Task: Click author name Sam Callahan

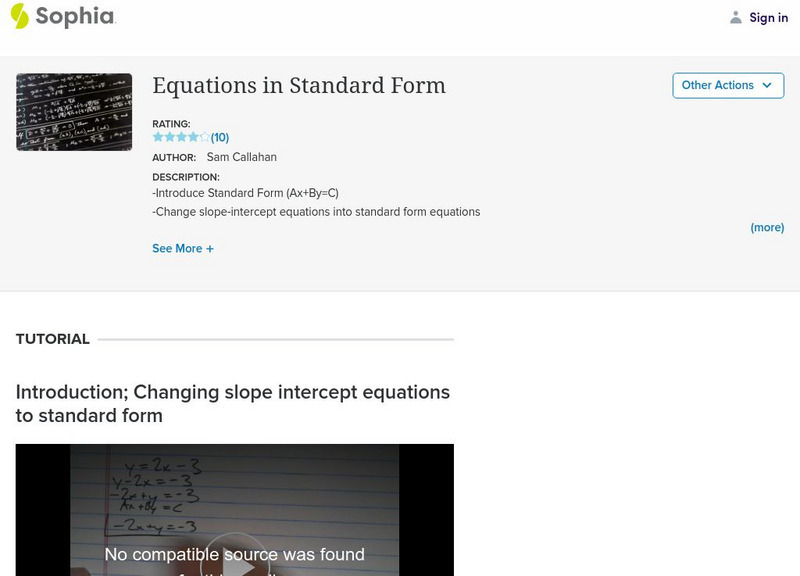Action: (x=241, y=157)
